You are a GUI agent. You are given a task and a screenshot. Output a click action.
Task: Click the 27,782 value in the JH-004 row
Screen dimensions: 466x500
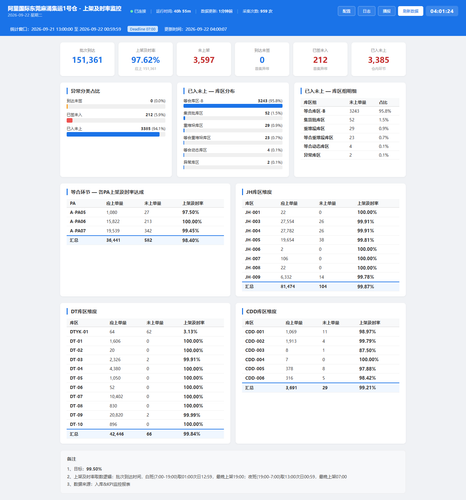[x=287, y=231]
